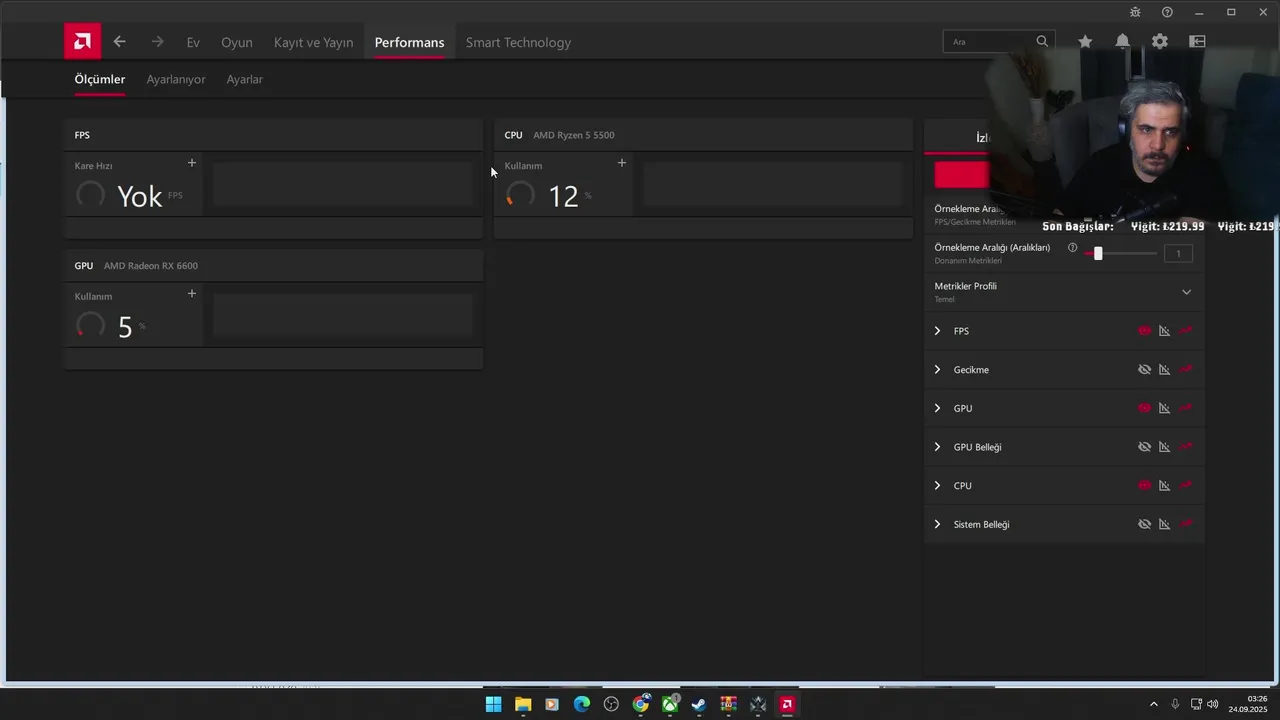Show Gecikme metric with its eye icon
1280x720 pixels.
point(1144,370)
